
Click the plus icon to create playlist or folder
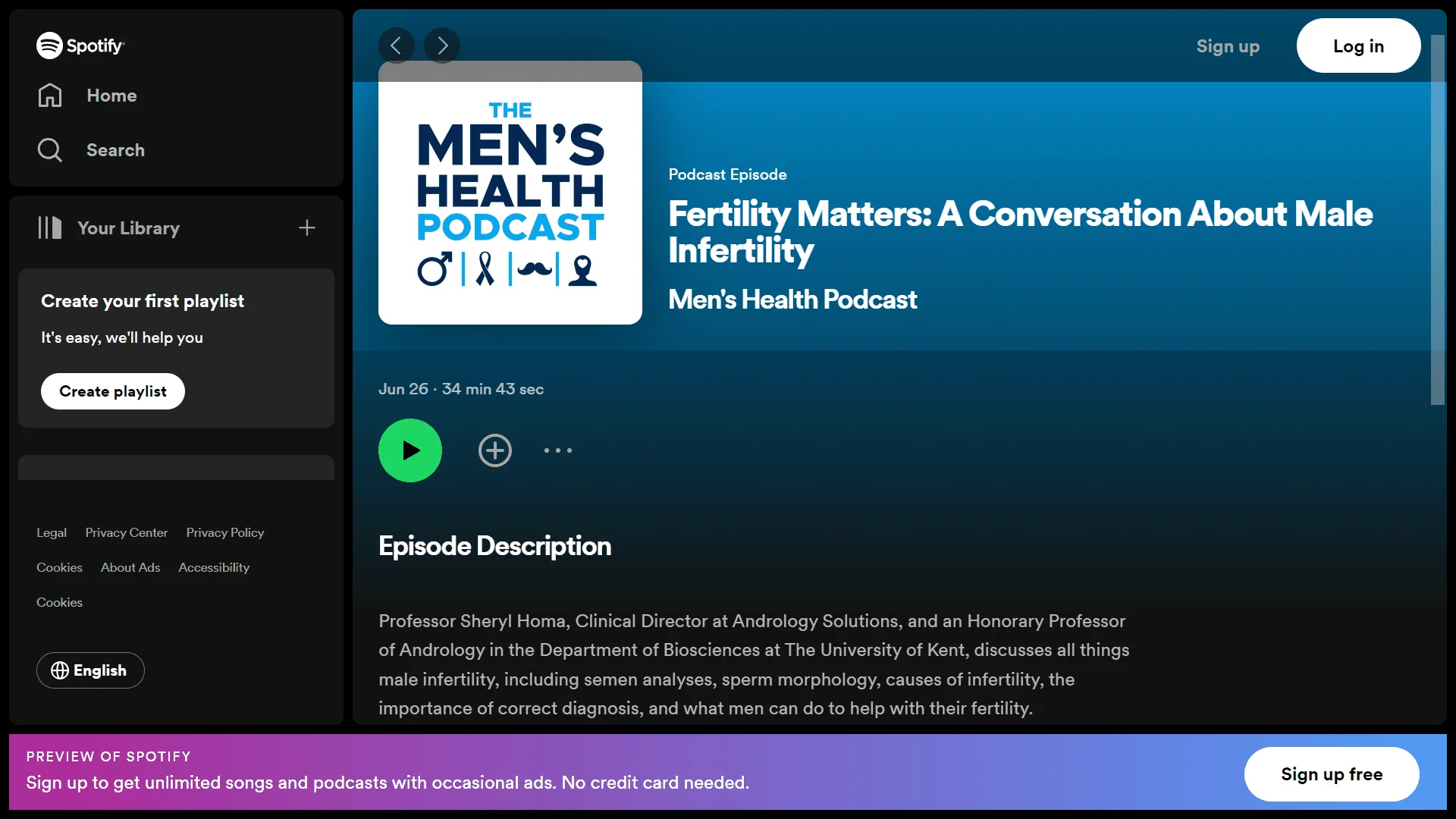tap(307, 228)
